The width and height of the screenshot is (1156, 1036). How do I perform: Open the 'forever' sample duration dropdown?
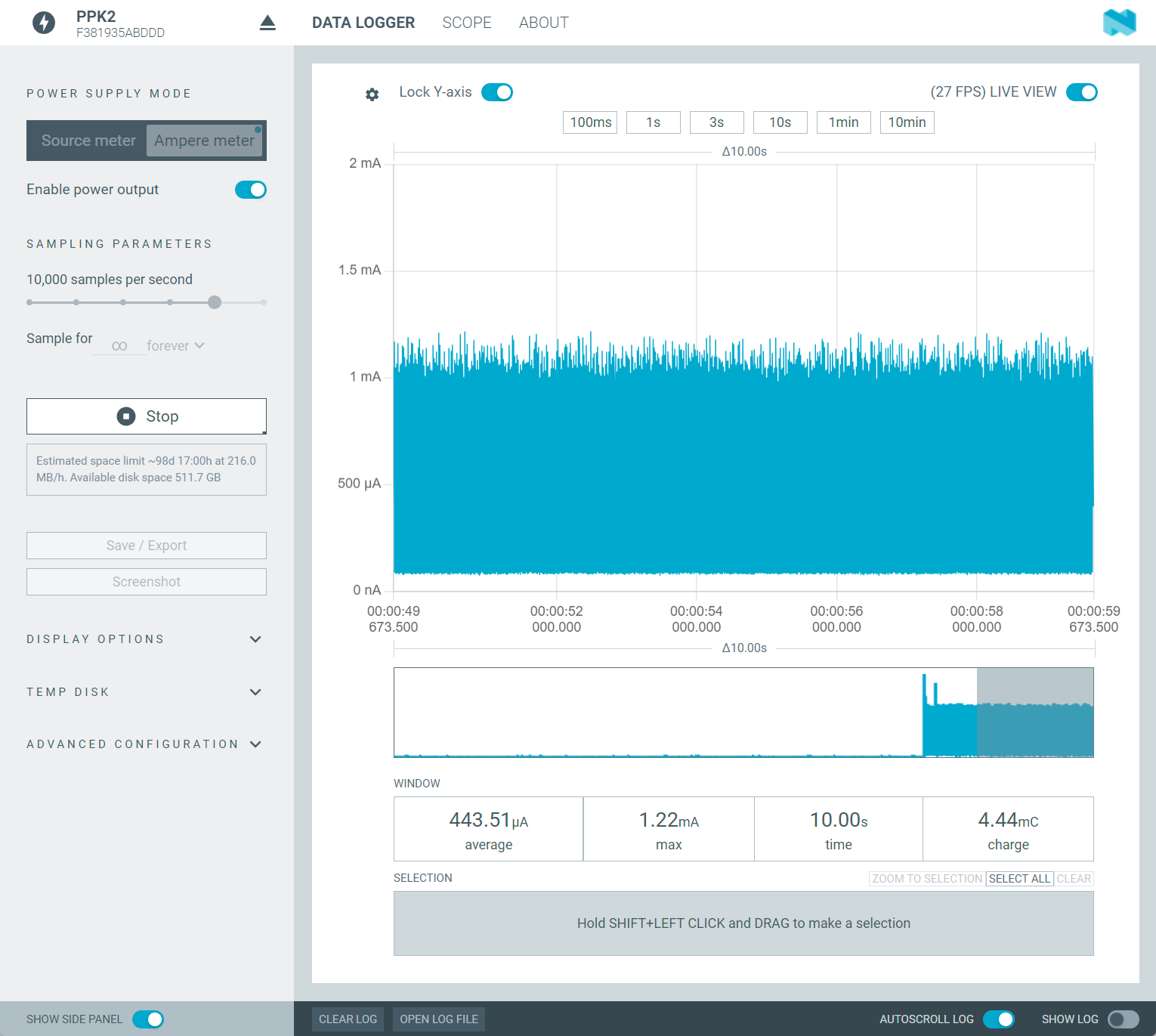tap(175, 346)
